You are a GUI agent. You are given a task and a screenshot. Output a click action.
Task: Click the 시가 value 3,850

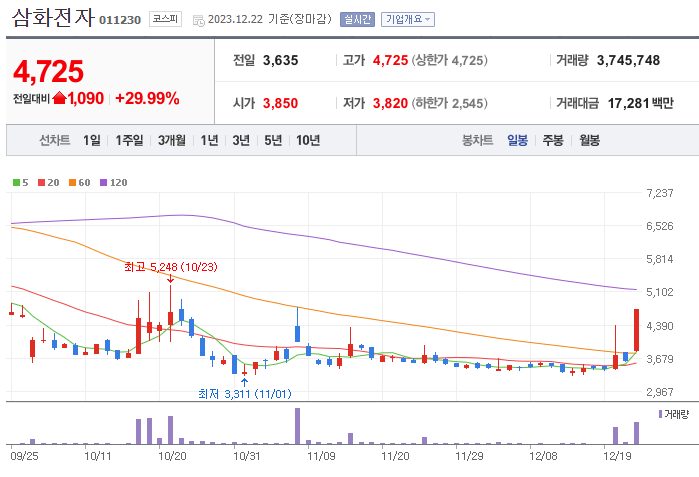point(280,103)
